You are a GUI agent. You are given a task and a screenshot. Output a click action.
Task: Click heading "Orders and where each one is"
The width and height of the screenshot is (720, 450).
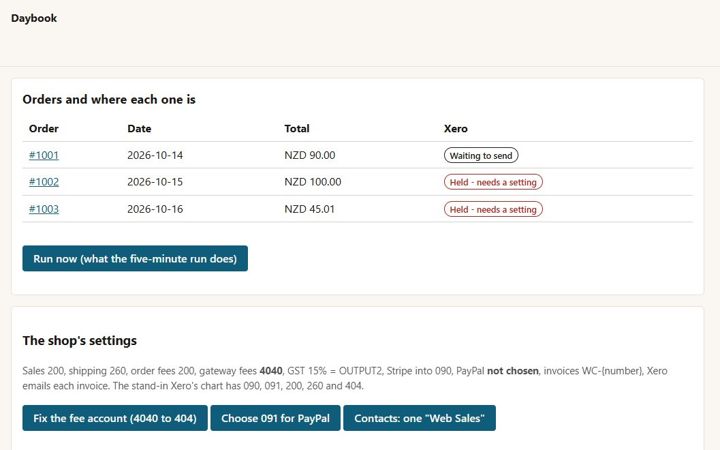coord(109,100)
